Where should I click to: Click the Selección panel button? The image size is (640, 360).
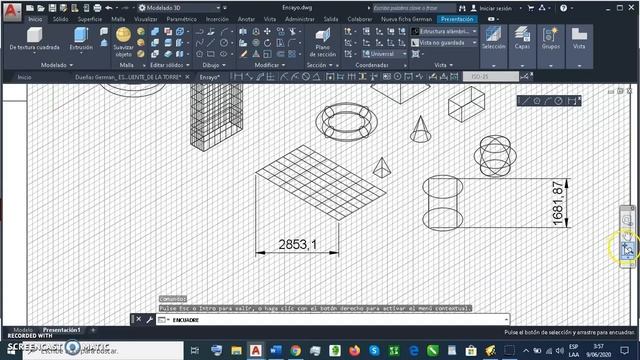(x=493, y=46)
